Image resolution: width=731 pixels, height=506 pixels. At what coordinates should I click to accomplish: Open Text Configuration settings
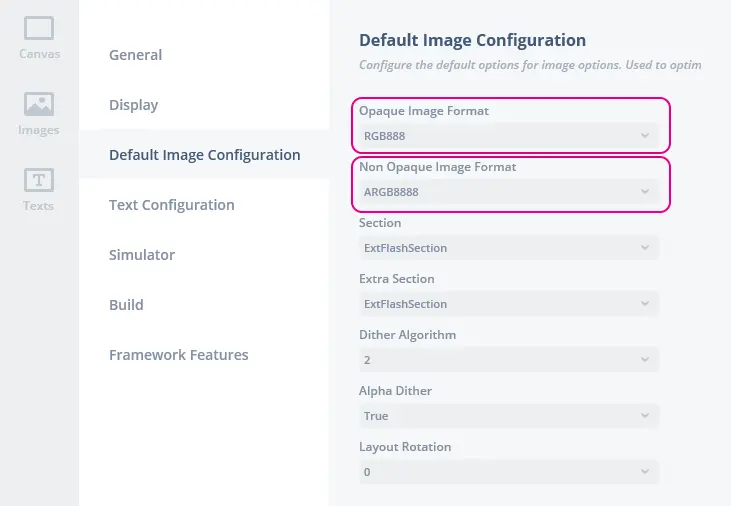(171, 205)
